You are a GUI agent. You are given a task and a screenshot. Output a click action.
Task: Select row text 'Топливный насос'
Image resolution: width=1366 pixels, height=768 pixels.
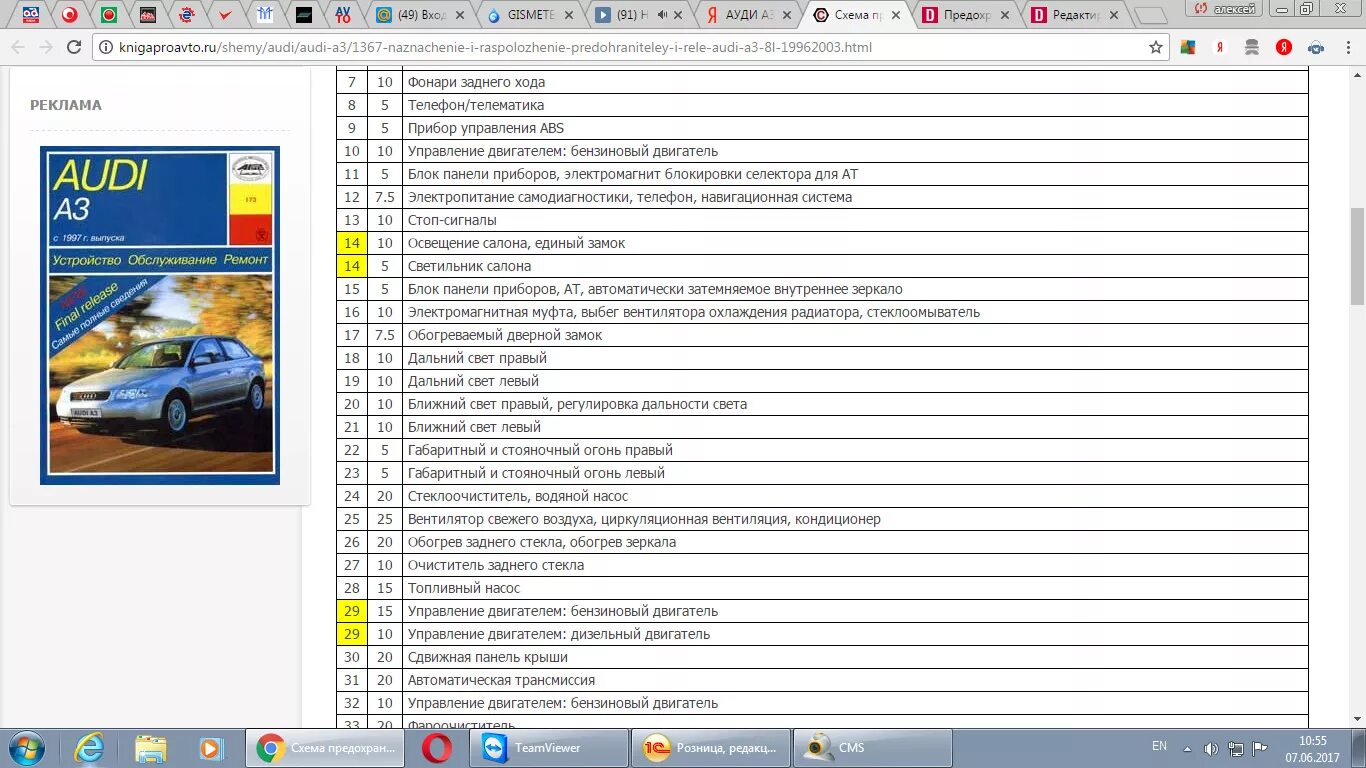(464, 588)
